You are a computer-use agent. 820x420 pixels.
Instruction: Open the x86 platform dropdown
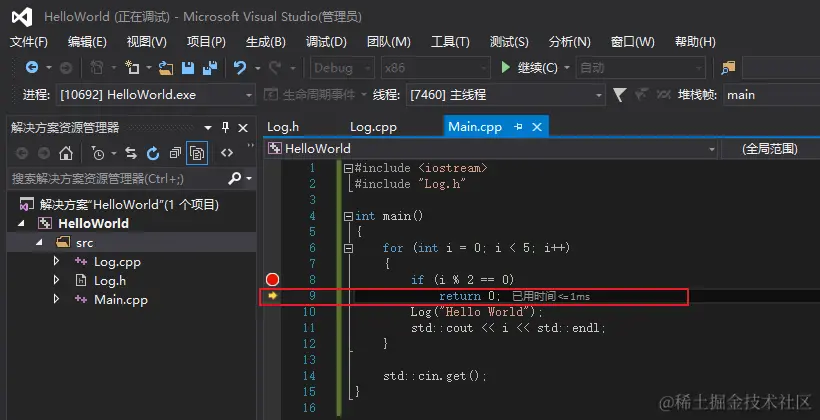(436, 67)
